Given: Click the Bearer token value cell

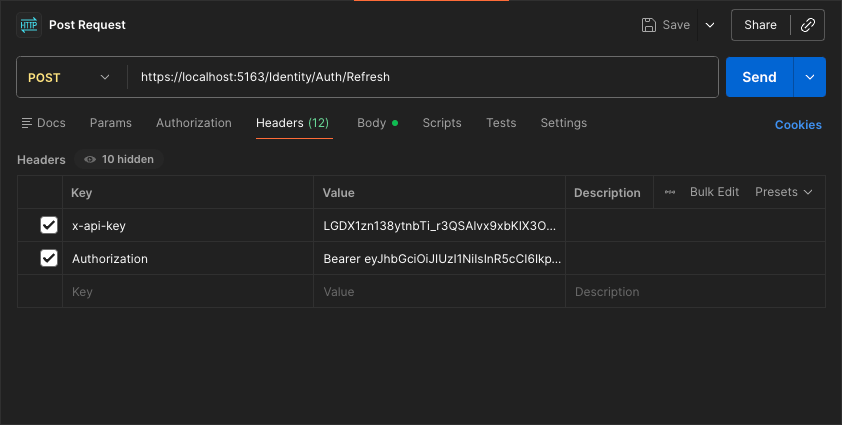Looking at the screenshot, I should pyautogui.click(x=439, y=258).
